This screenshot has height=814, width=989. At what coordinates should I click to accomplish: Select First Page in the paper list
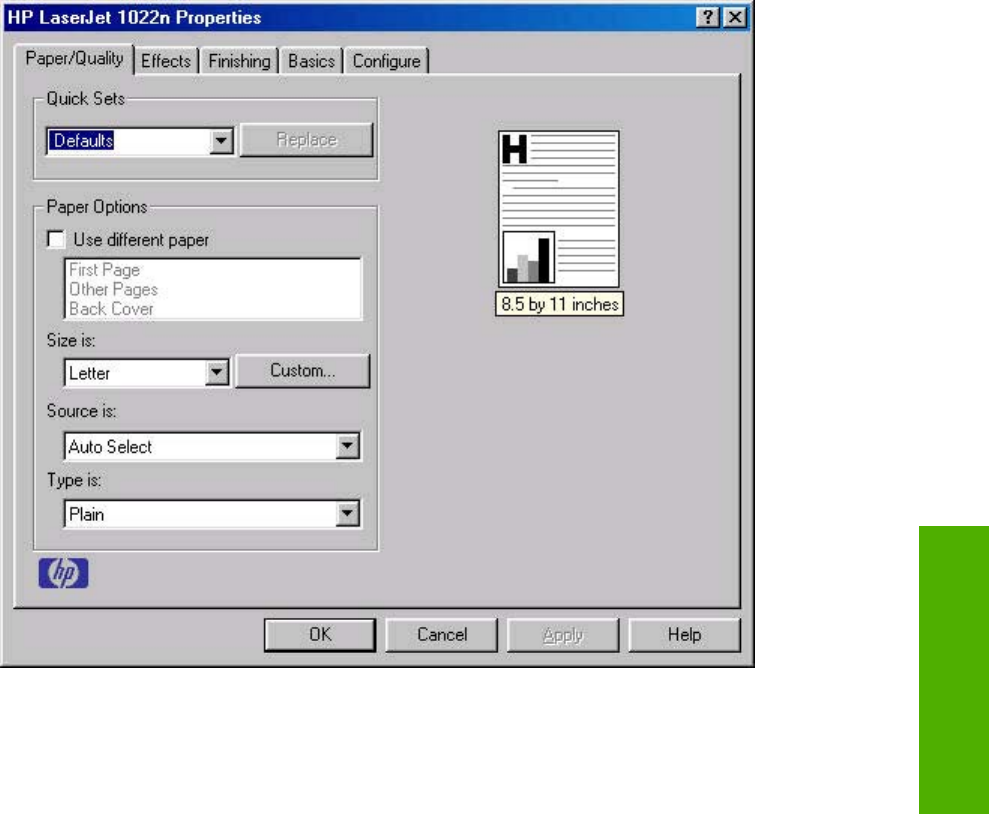click(x=104, y=270)
